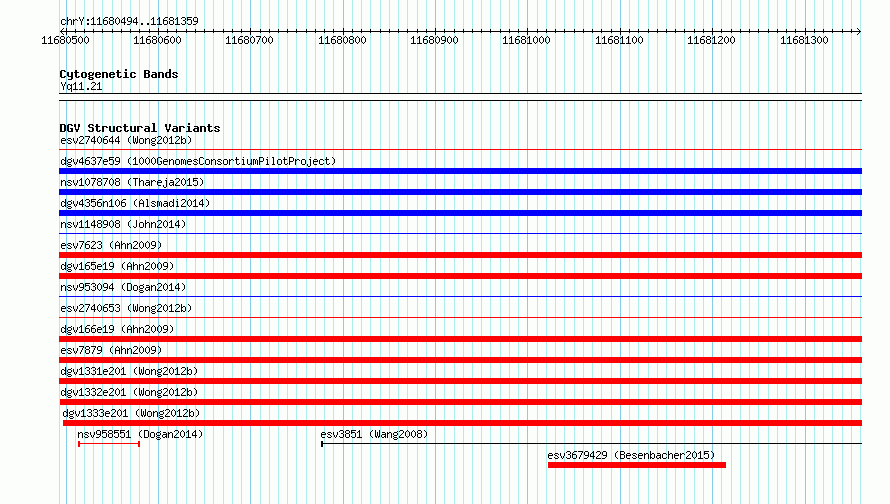The width and height of the screenshot is (890, 504).
Task: Click the dgv165e19 (Ahn2009) label
Action: coord(117,266)
